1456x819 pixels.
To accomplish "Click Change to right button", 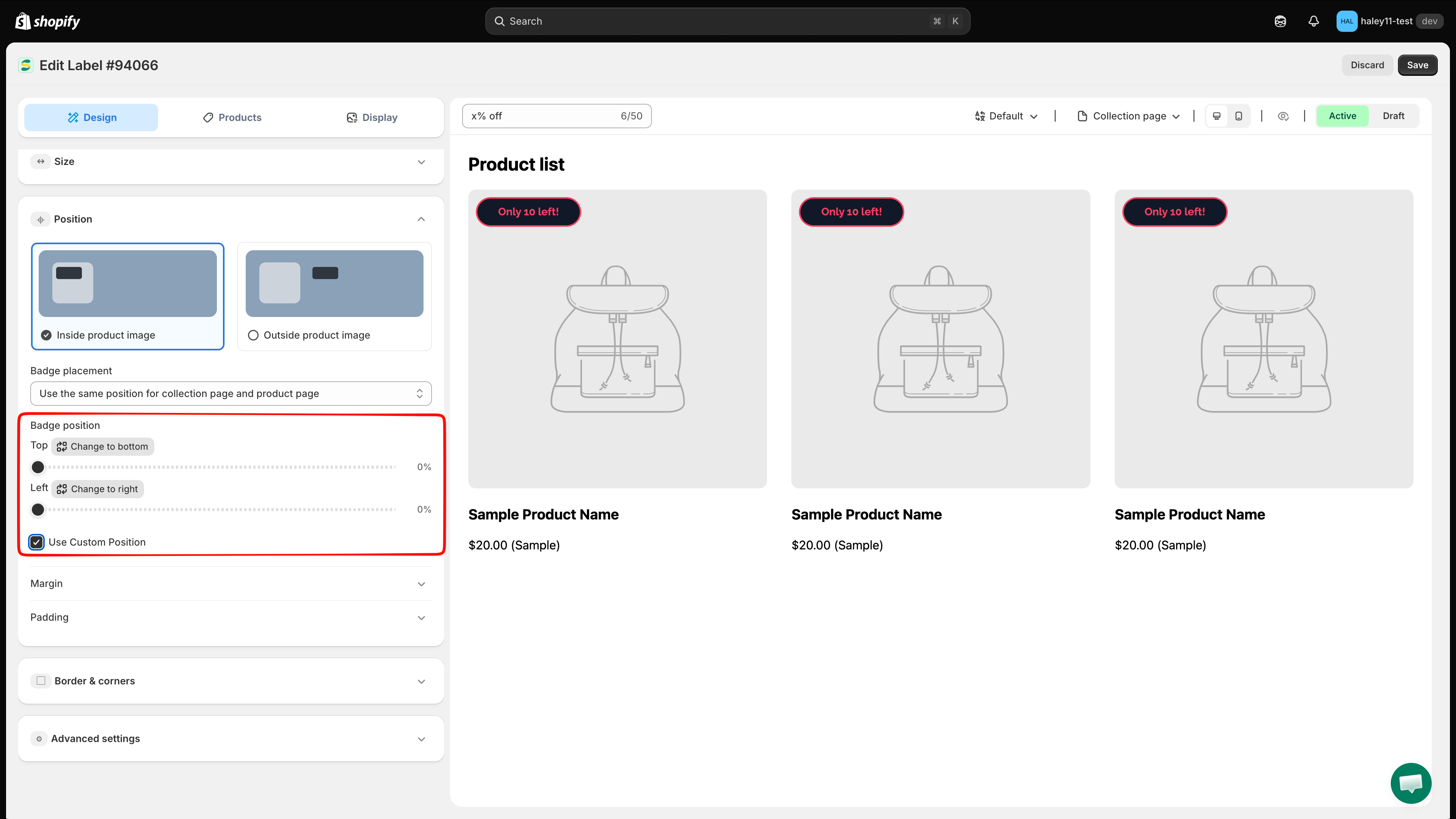I will point(97,489).
